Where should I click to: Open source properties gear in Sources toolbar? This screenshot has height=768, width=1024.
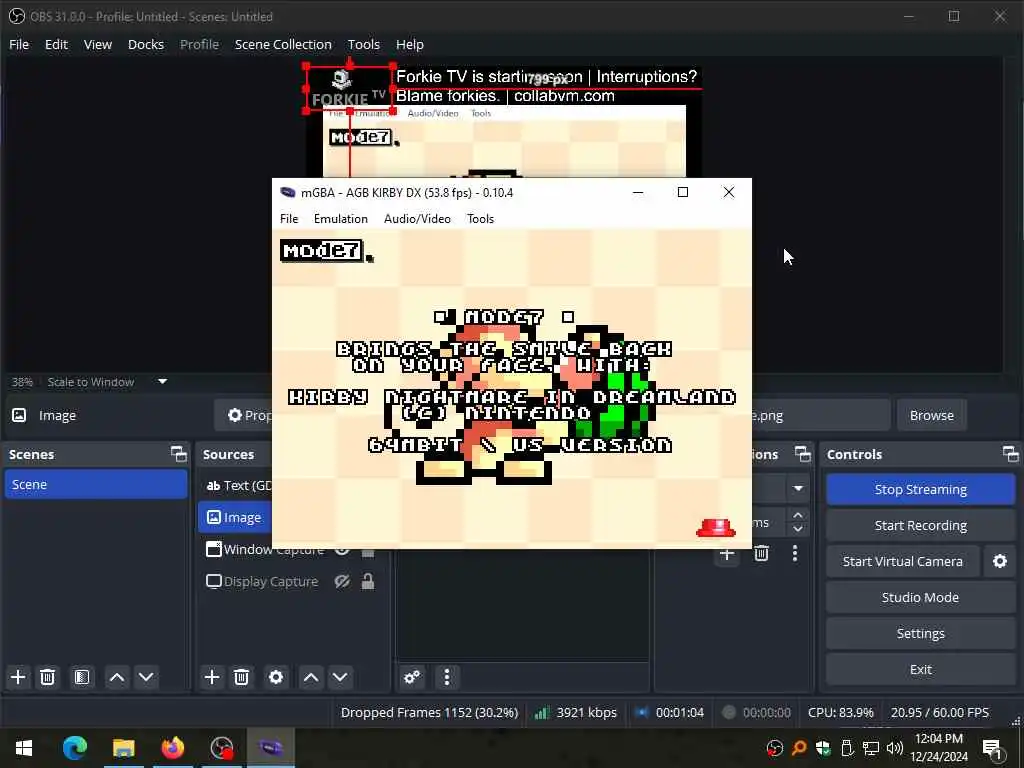point(276,677)
